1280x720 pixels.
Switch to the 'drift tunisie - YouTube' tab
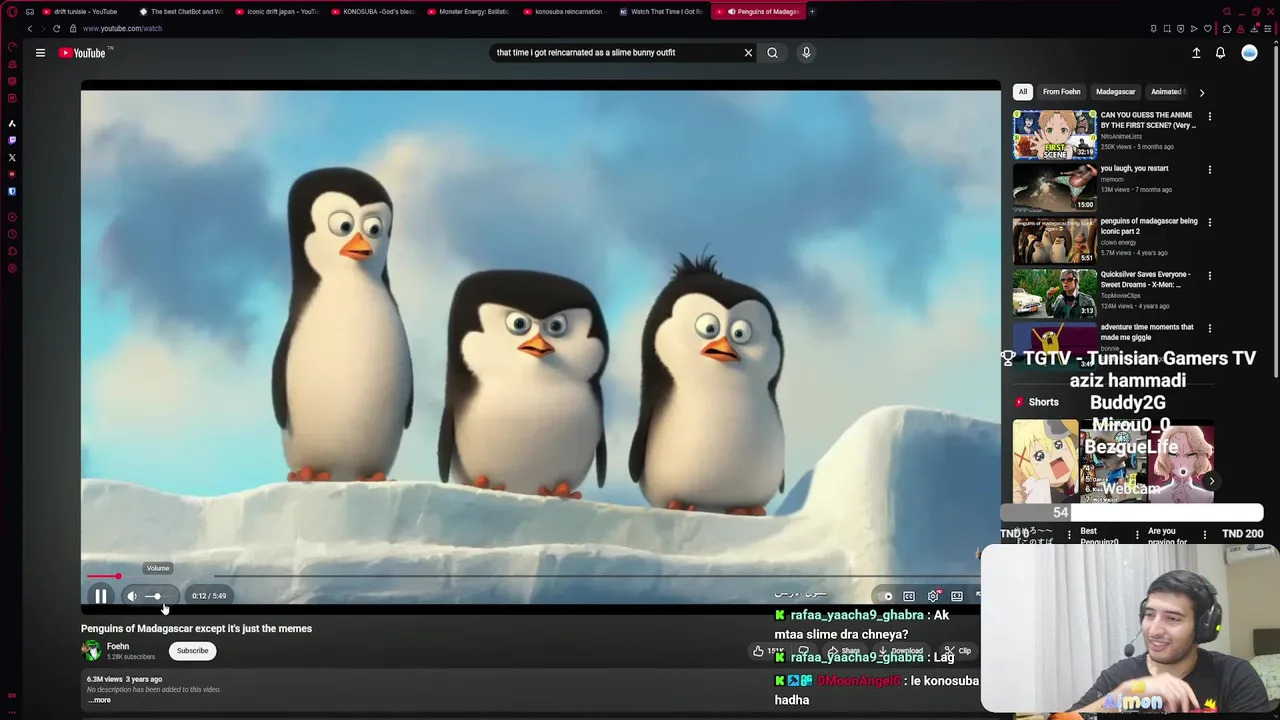click(84, 12)
